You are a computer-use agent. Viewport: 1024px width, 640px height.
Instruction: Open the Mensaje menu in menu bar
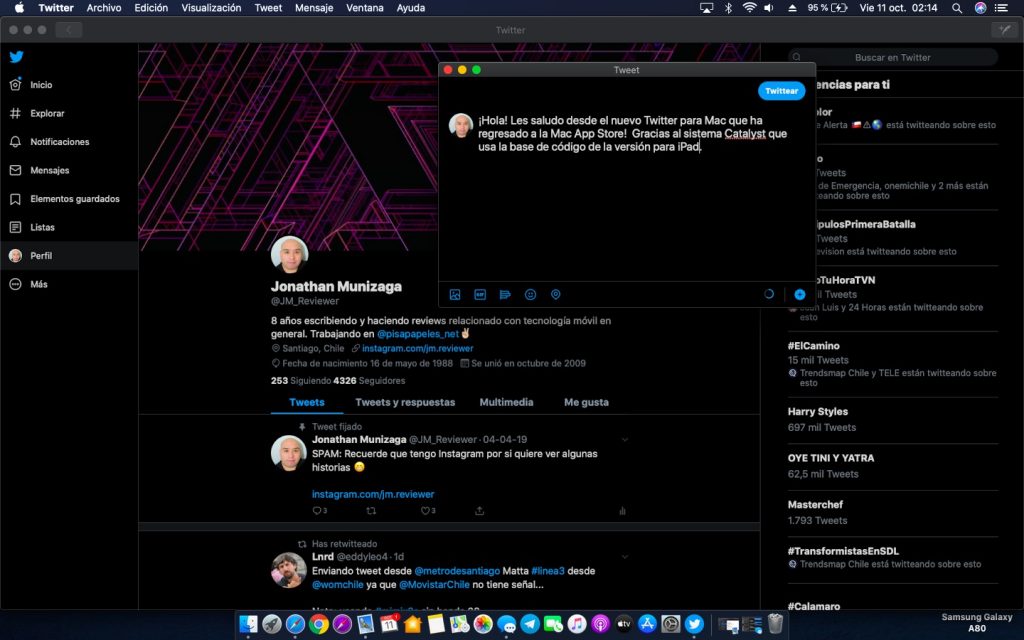pos(314,8)
